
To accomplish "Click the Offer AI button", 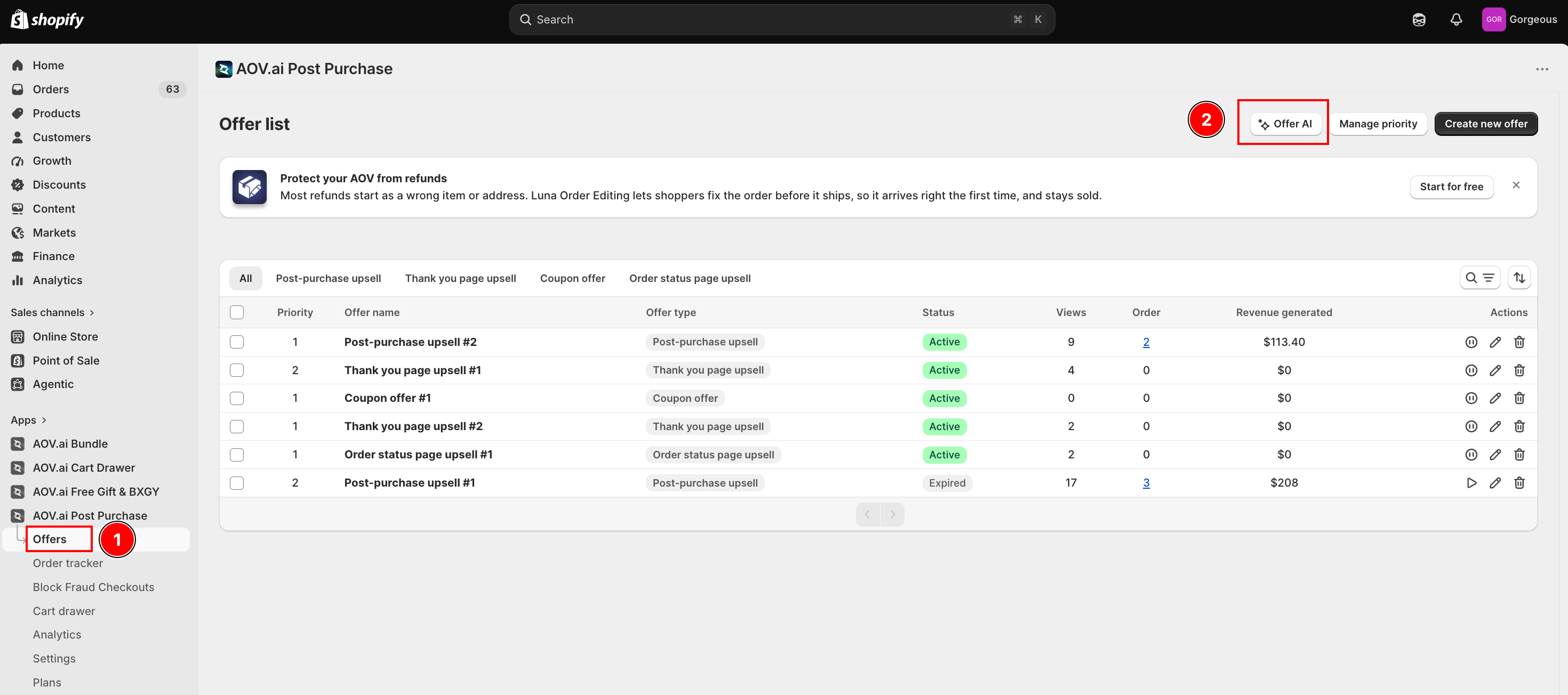I will (1285, 124).
